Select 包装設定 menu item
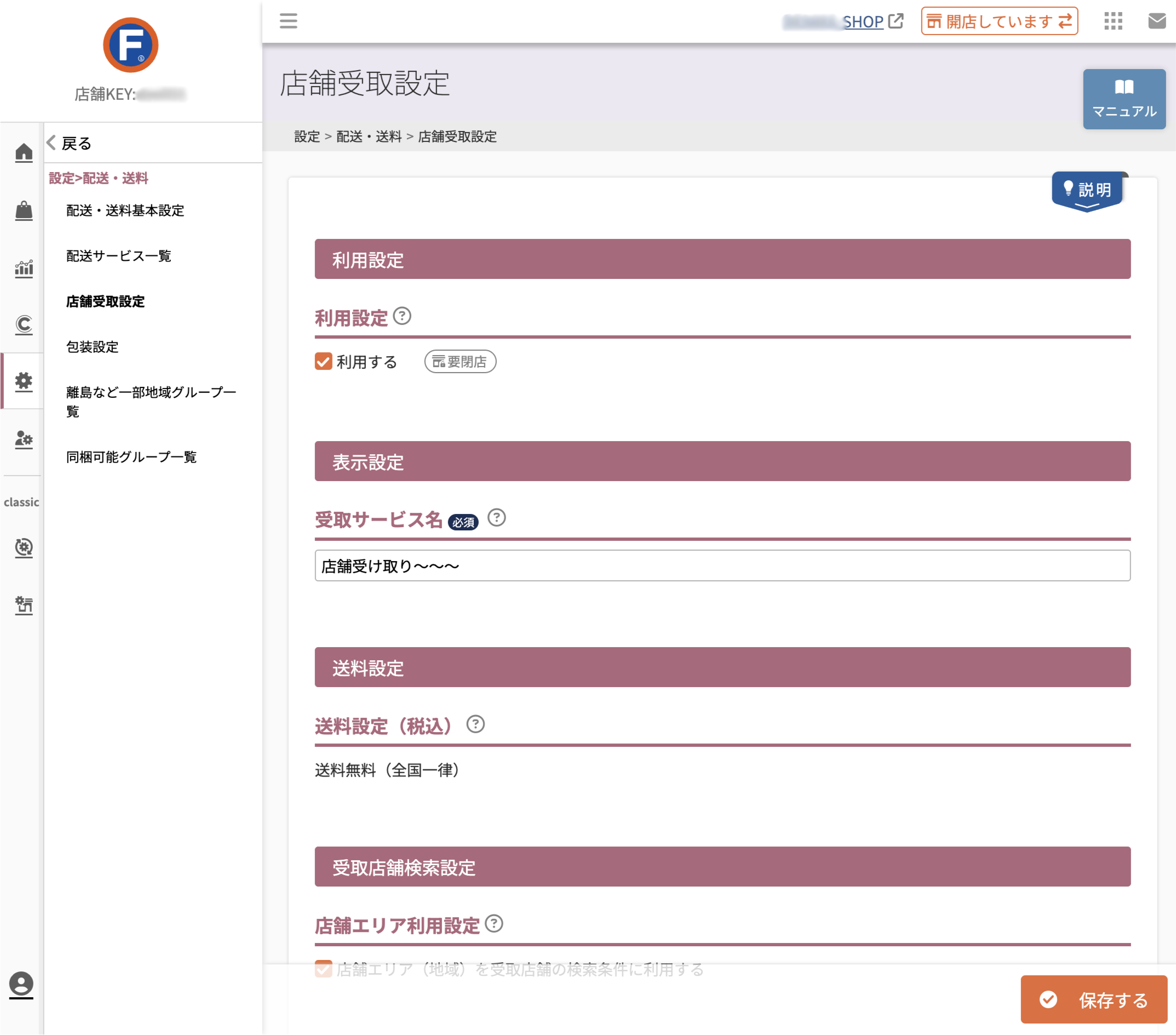This screenshot has height=1035, width=1176. pyautogui.click(x=92, y=347)
